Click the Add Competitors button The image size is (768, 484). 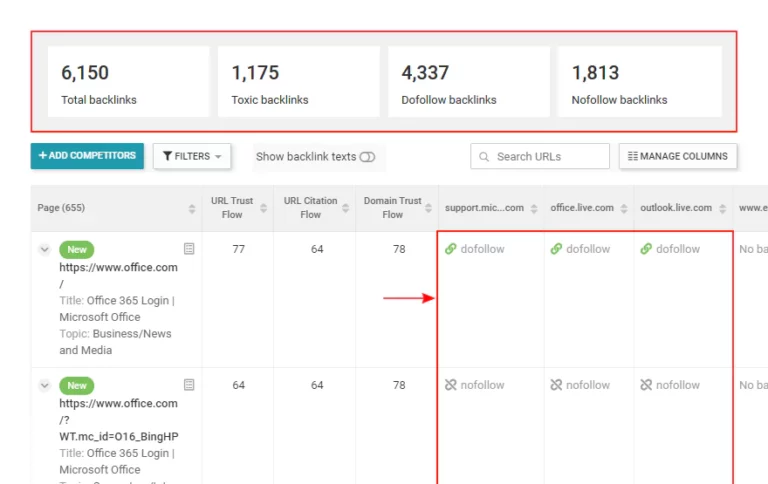click(87, 156)
